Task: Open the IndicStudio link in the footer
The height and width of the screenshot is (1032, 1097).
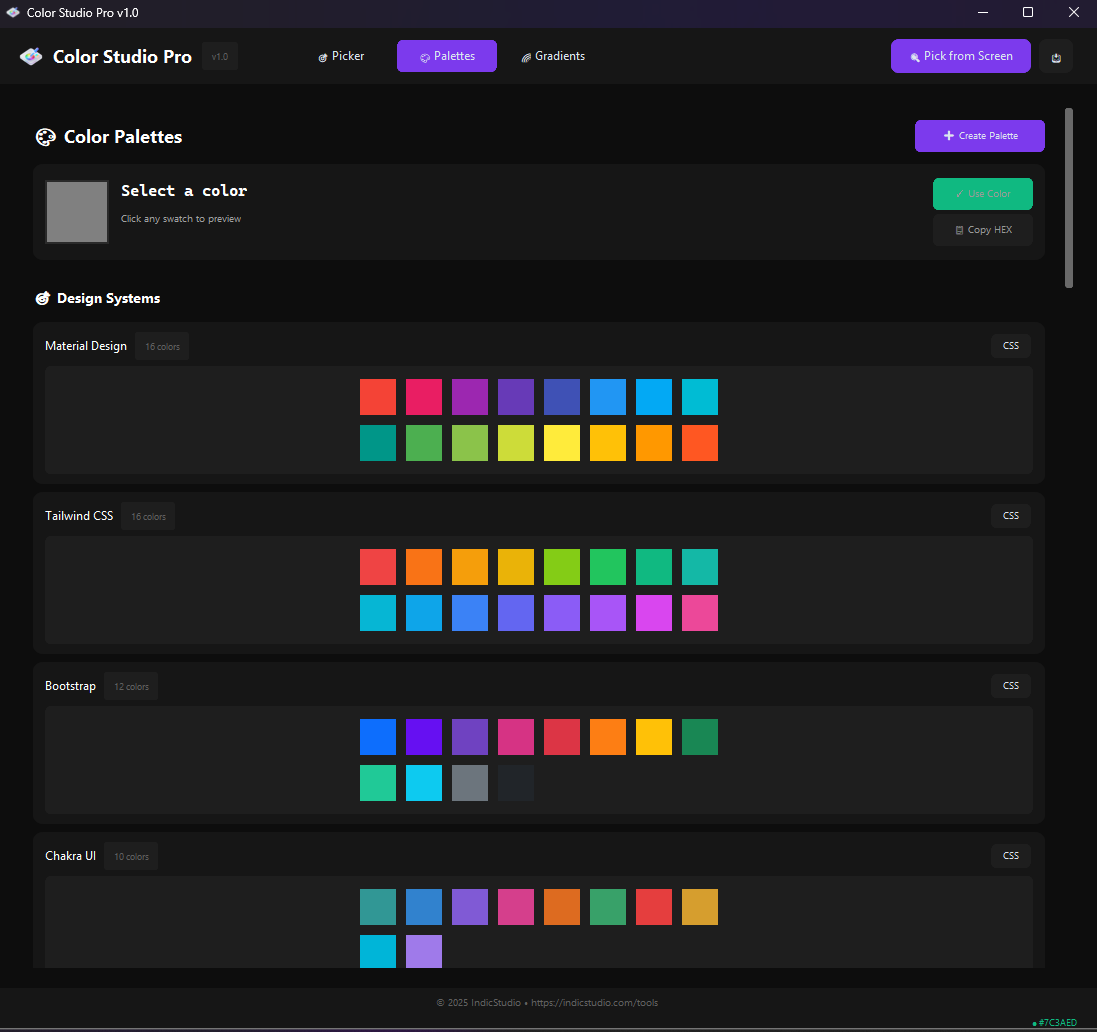Action: pyautogui.click(x=595, y=1002)
